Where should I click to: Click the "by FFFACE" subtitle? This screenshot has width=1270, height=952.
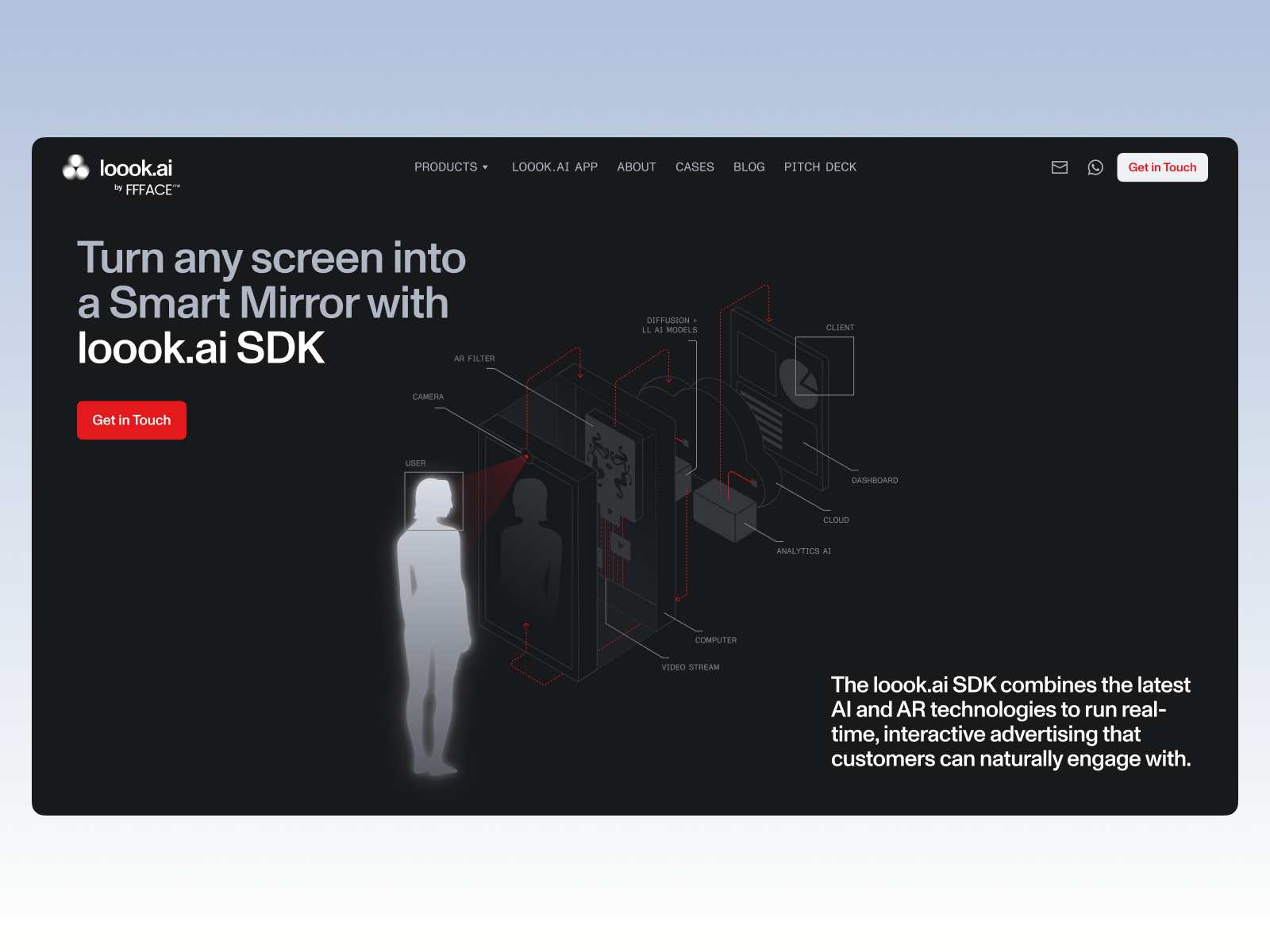pyautogui.click(x=148, y=190)
